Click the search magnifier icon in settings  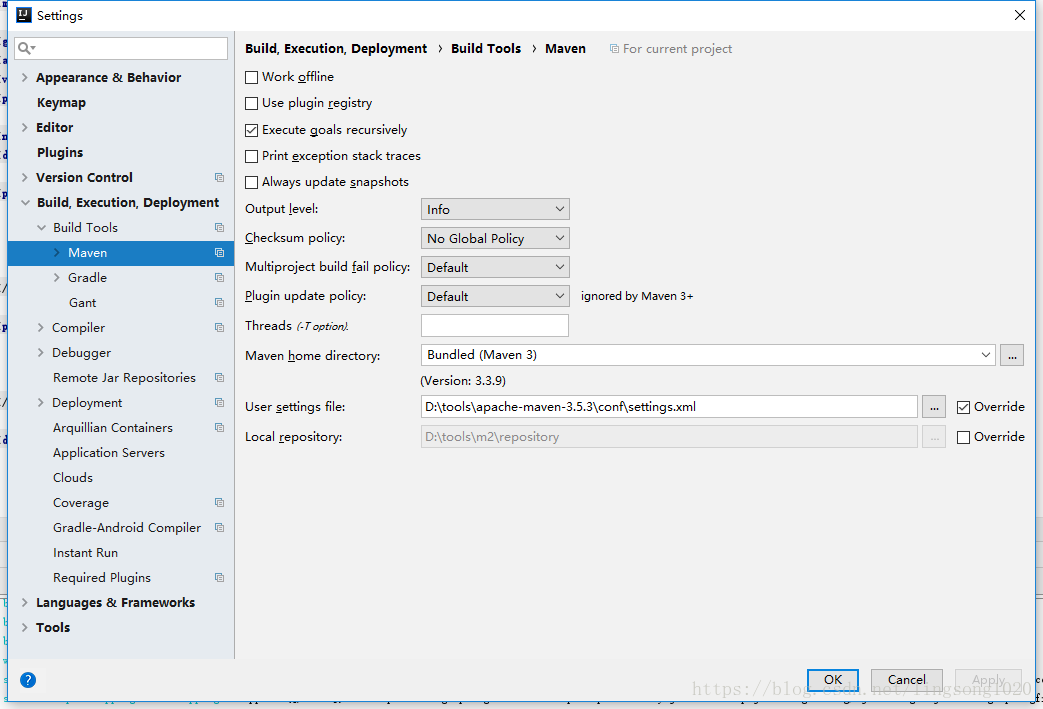coord(26,48)
